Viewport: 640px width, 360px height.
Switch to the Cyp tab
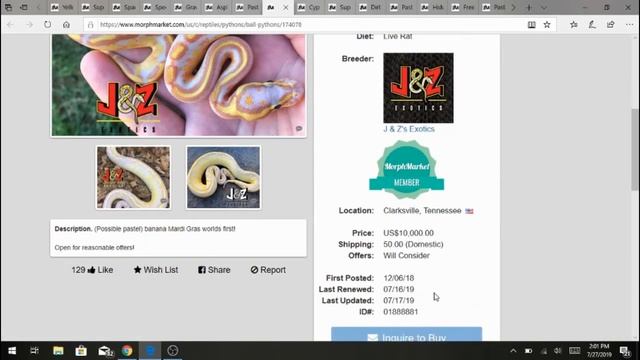tap(309, 7)
